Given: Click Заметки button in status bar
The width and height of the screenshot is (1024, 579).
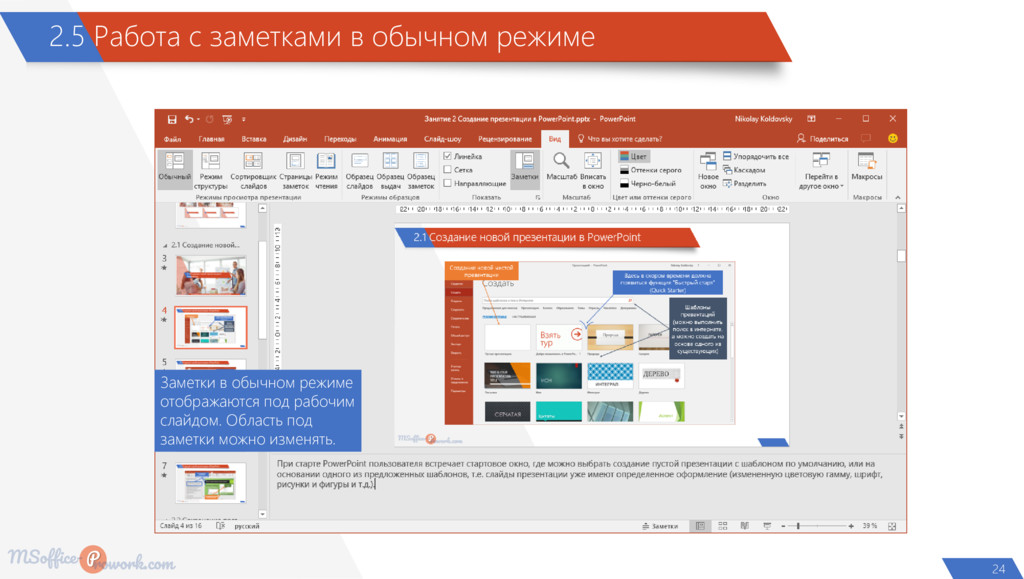Looking at the screenshot, I should [x=660, y=525].
